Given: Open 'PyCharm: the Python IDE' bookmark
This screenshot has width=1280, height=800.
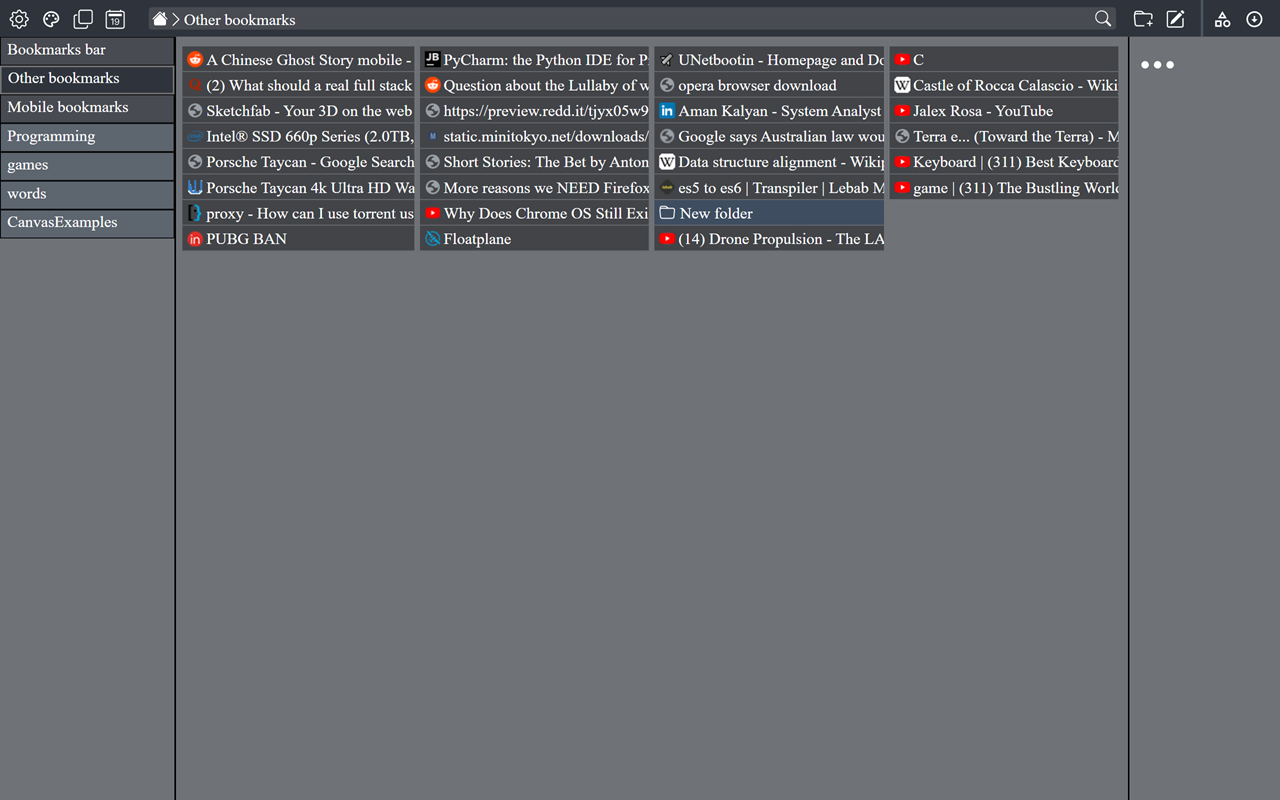Looking at the screenshot, I should (x=535, y=60).
